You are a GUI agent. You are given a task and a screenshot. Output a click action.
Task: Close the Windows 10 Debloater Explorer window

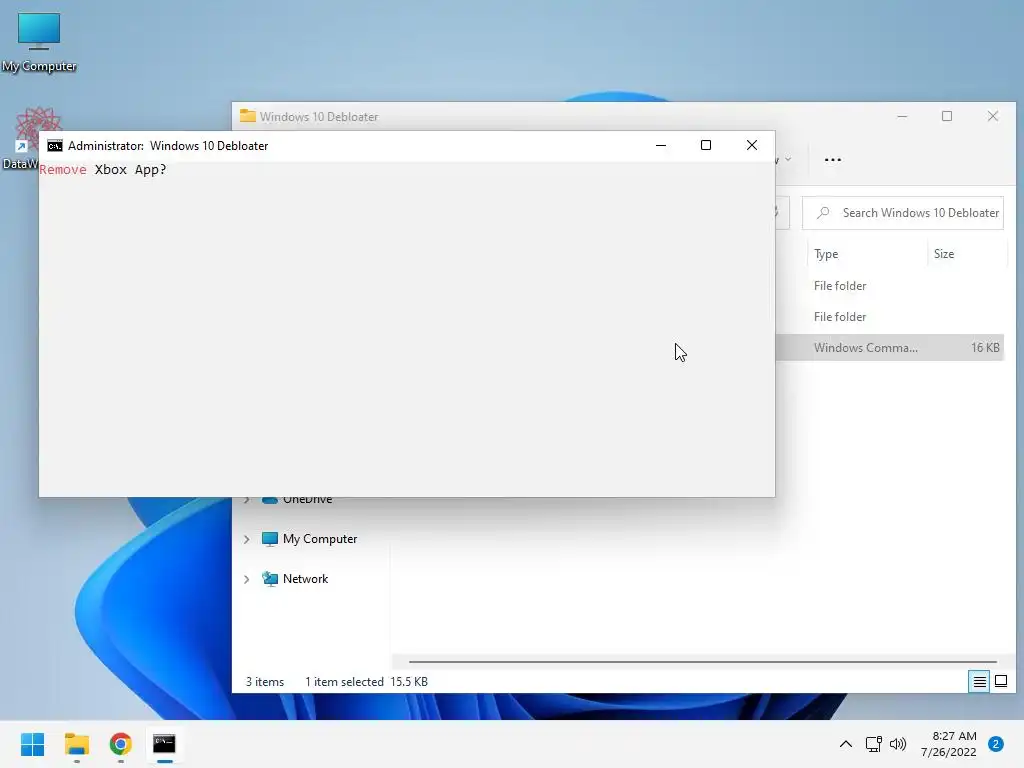click(993, 116)
